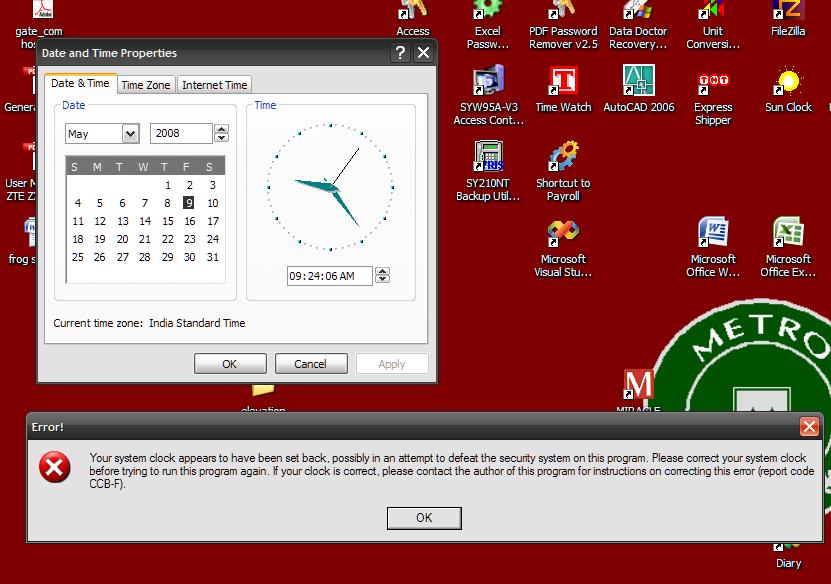The height and width of the screenshot is (584, 831).
Task: Open the Diary desktop icon
Action: (x=788, y=555)
